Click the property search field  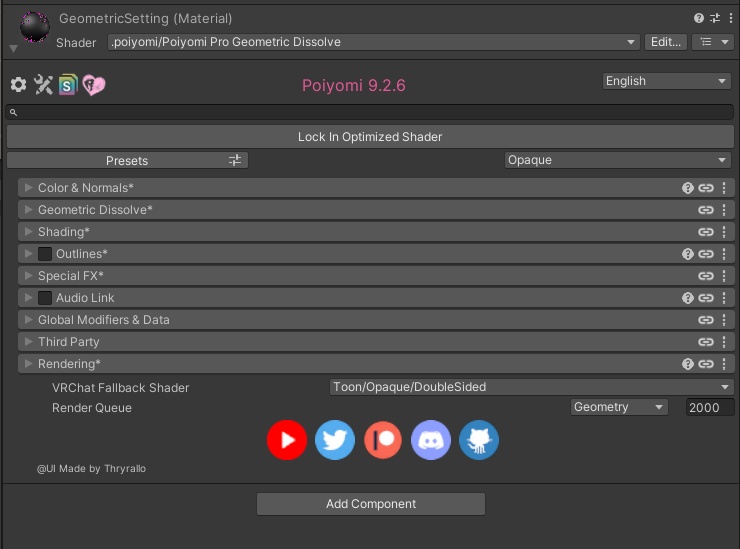point(370,112)
